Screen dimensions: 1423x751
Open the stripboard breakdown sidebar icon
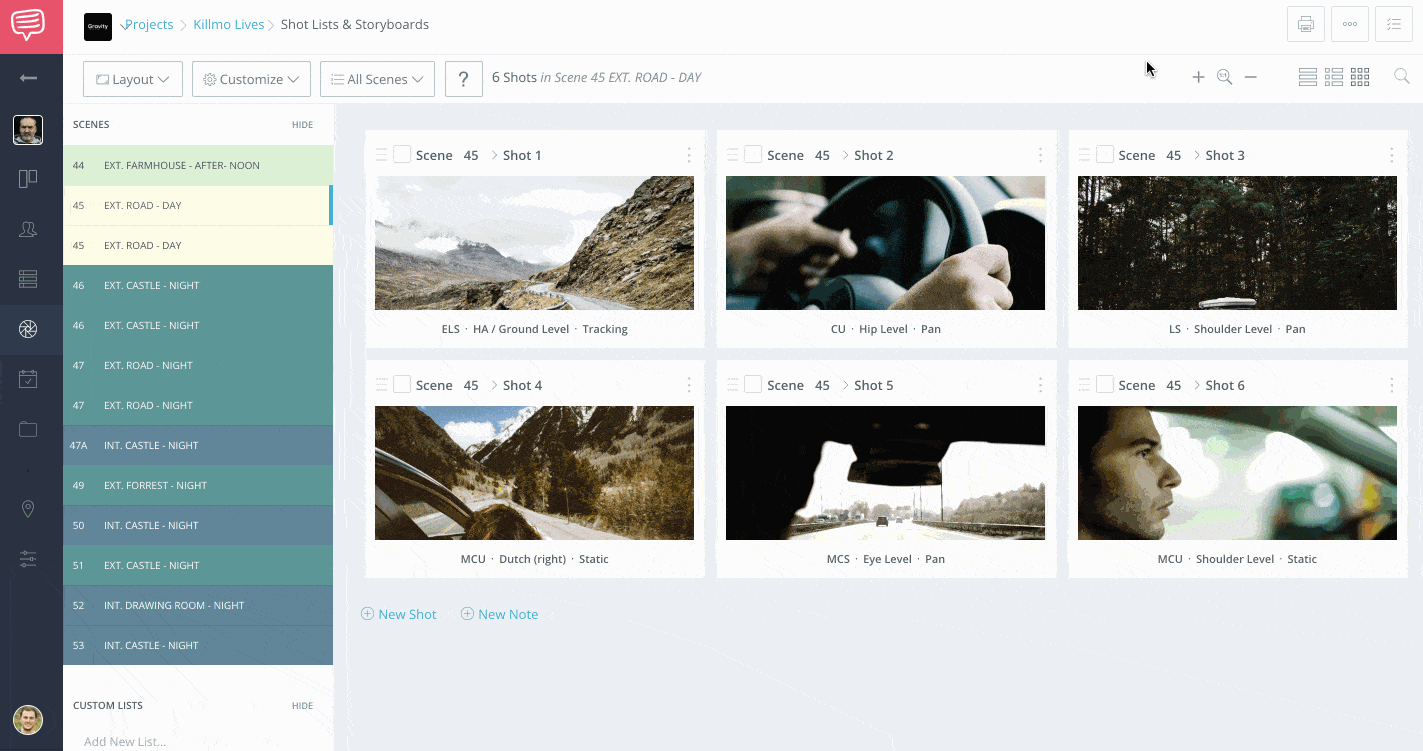click(28, 279)
